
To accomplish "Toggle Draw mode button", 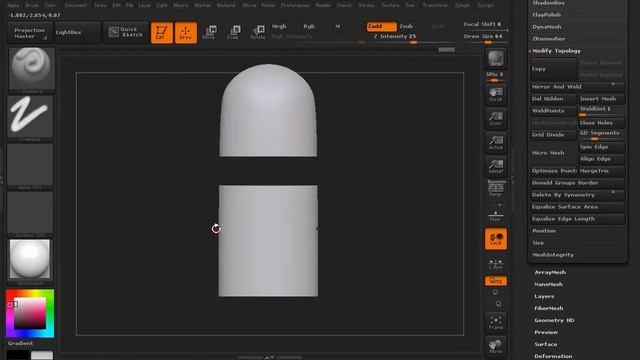I will click(186, 32).
